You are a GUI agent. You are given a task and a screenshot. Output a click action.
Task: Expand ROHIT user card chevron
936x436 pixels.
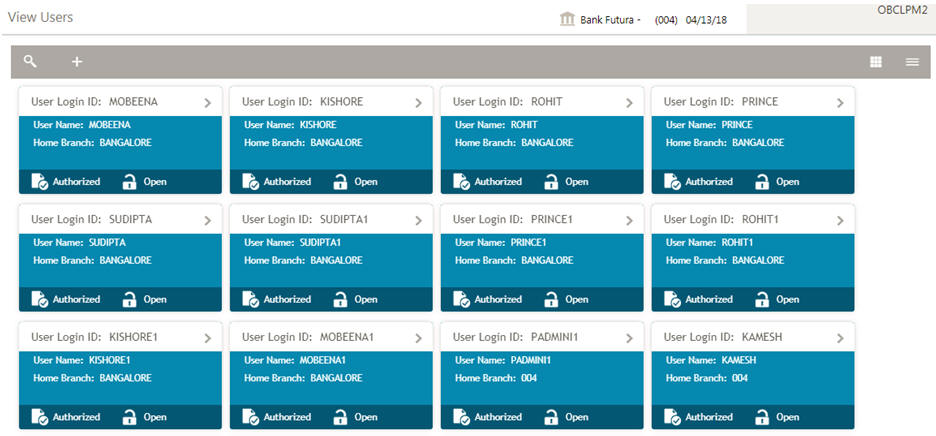(x=629, y=103)
